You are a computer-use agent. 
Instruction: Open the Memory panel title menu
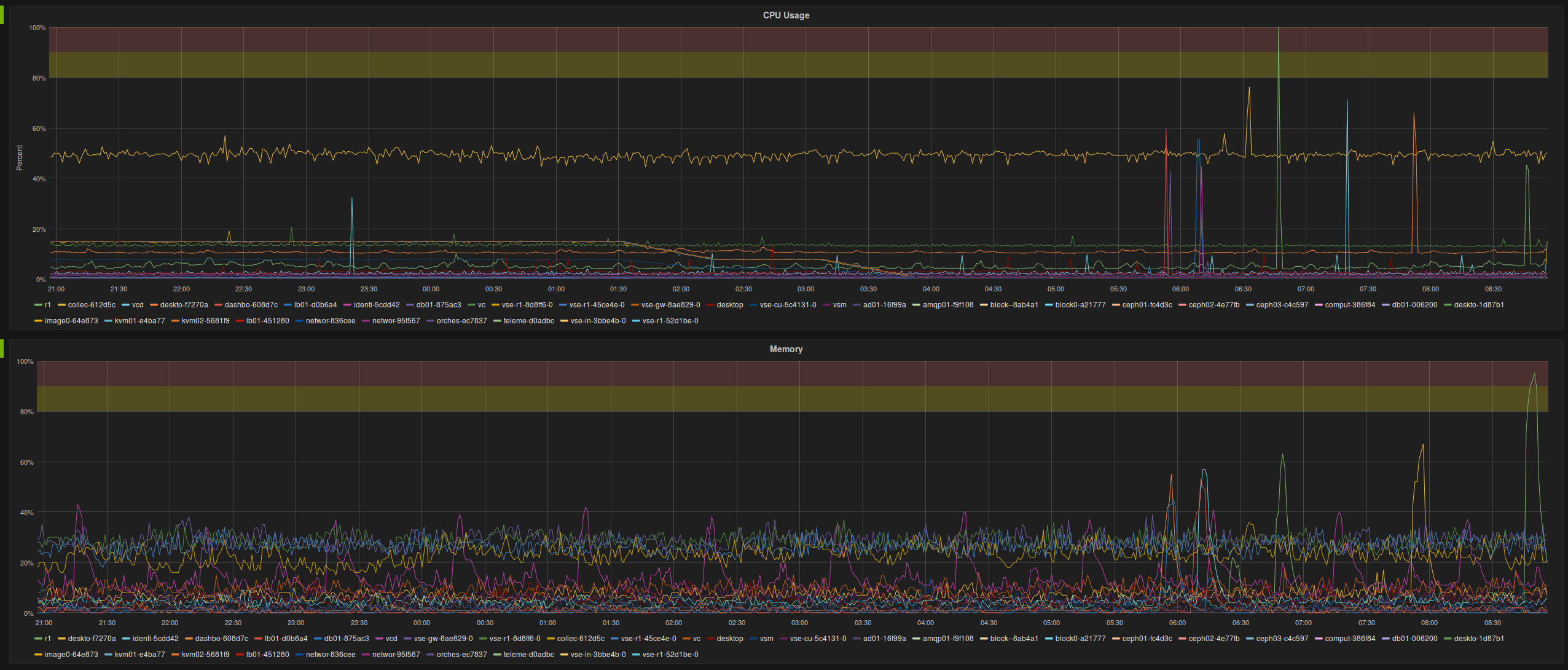click(785, 349)
